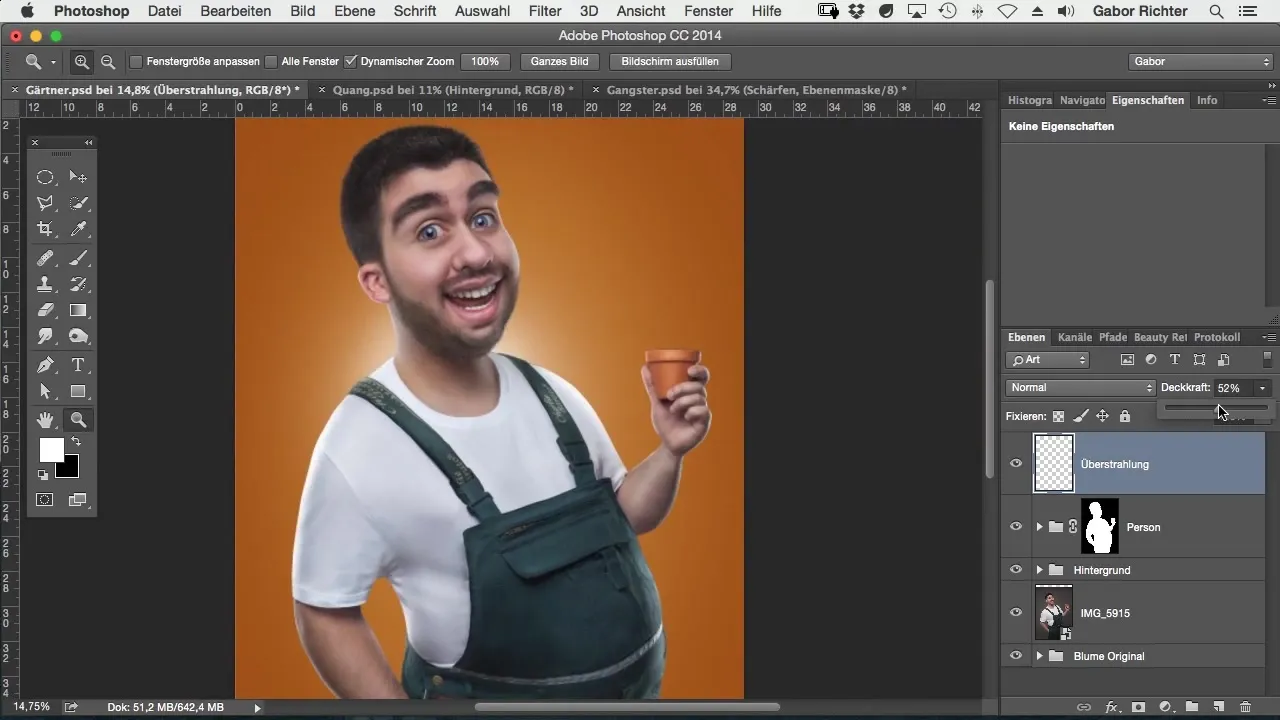Select the Pen tool
This screenshot has height=720, width=1280.
[45, 365]
